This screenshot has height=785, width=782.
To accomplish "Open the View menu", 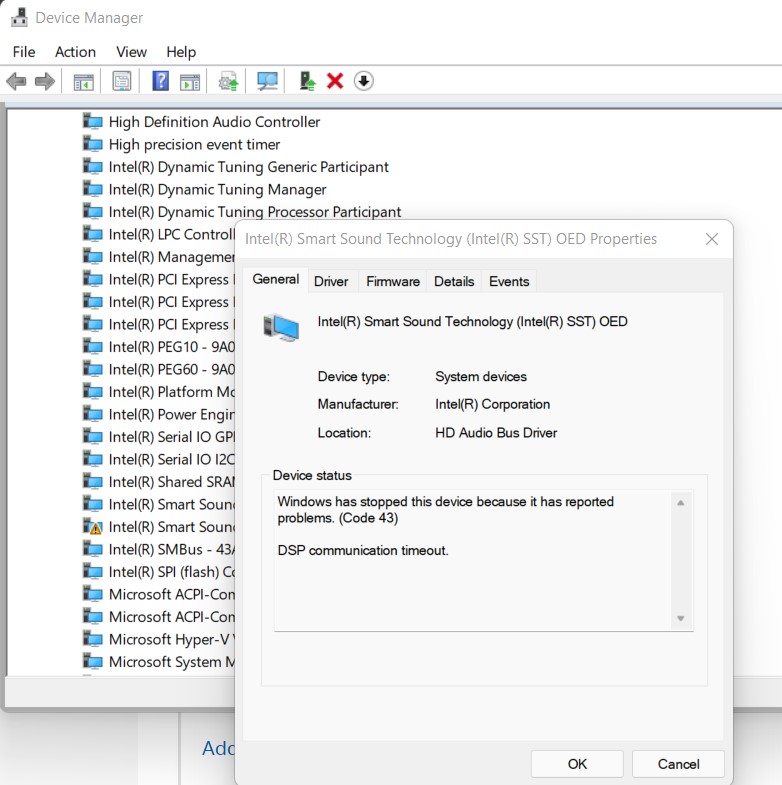I will (x=131, y=52).
